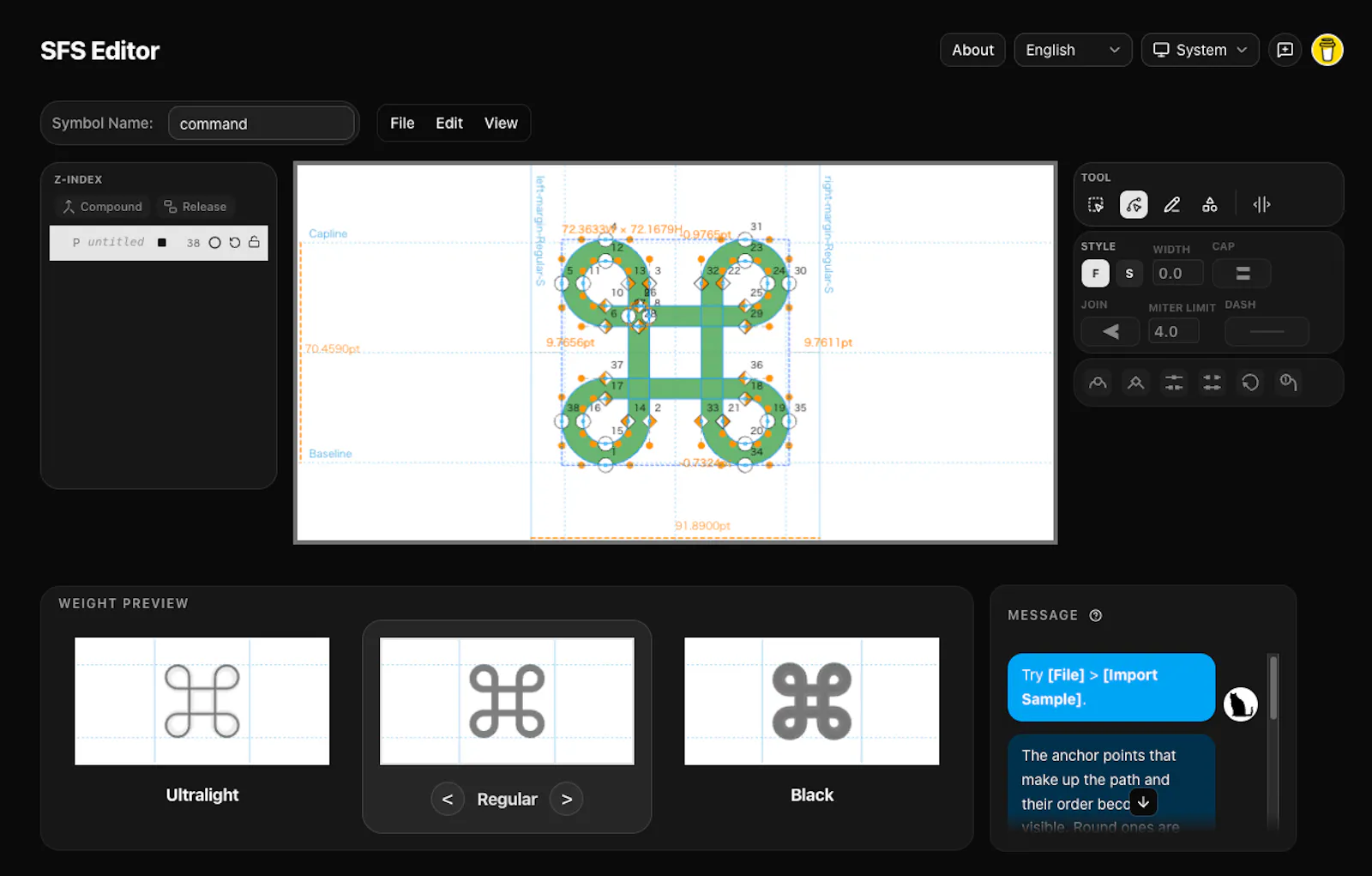Image resolution: width=1372 pixels, height=876 pixels.
Task: Click the set start point icon
Action: coord(1288,383)
